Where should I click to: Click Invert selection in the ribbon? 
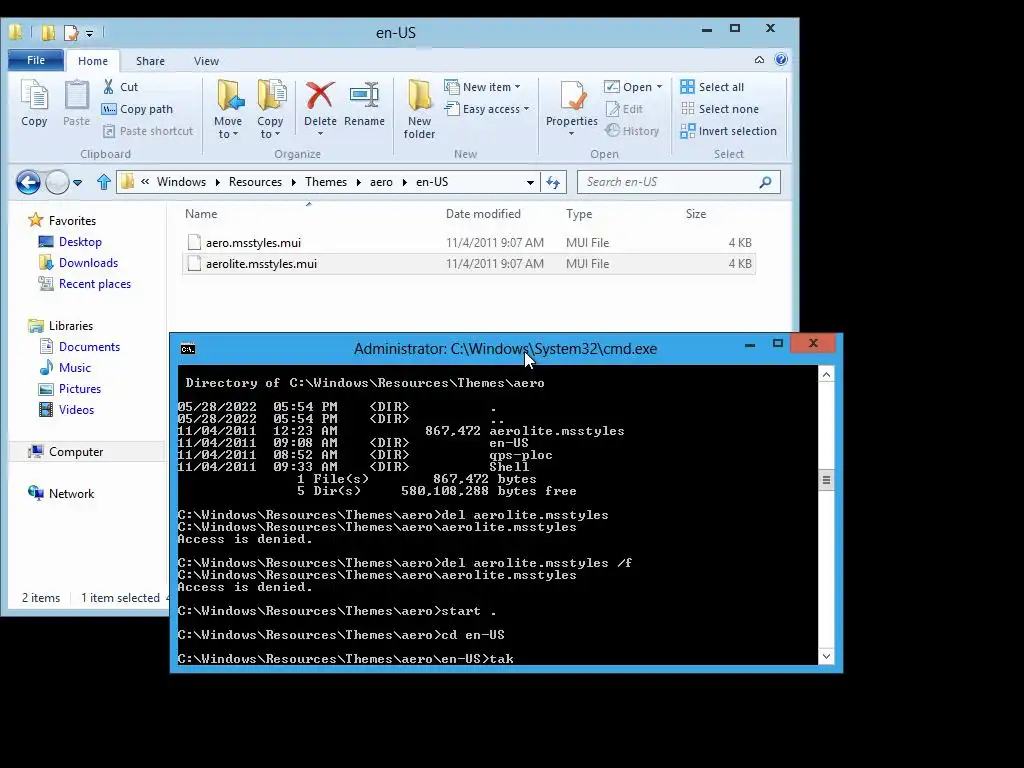point(729,131)
